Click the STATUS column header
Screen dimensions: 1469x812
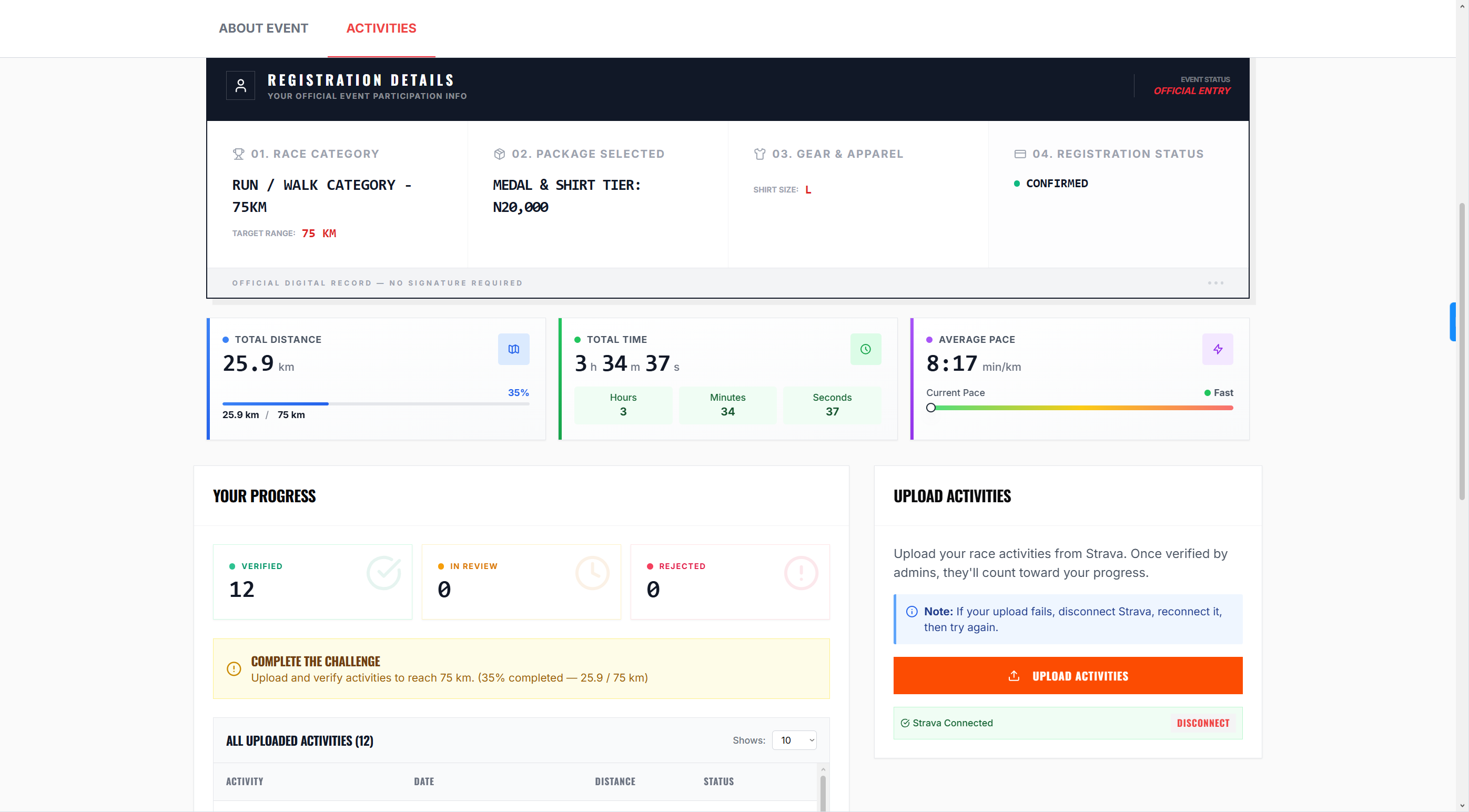[x=718, y=781]
